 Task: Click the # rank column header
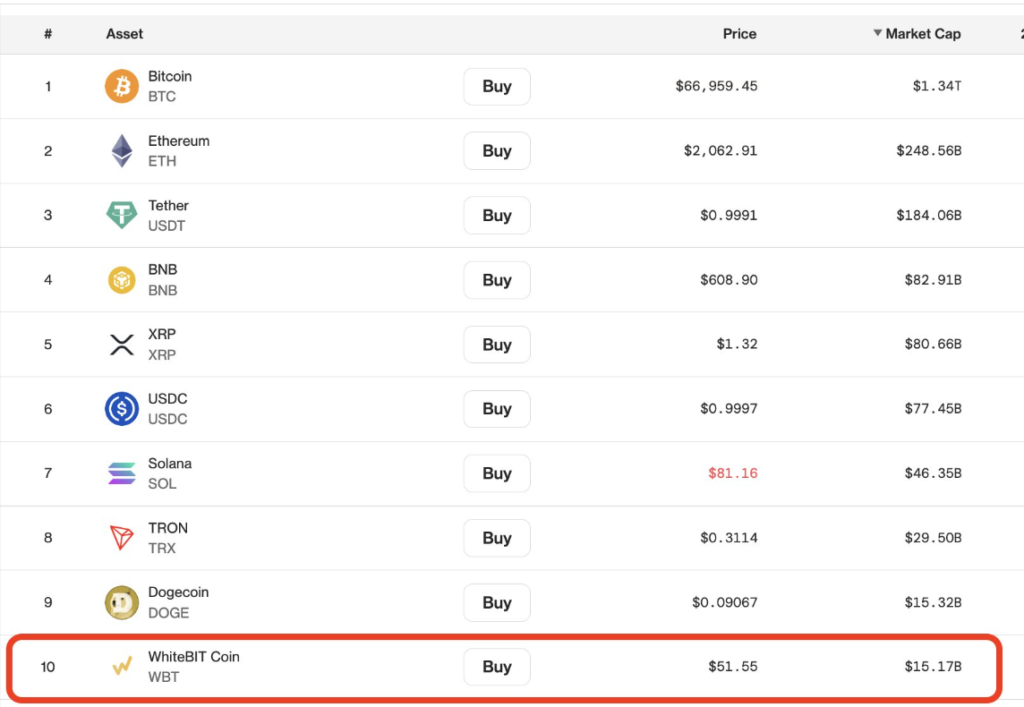click(47, 33)
